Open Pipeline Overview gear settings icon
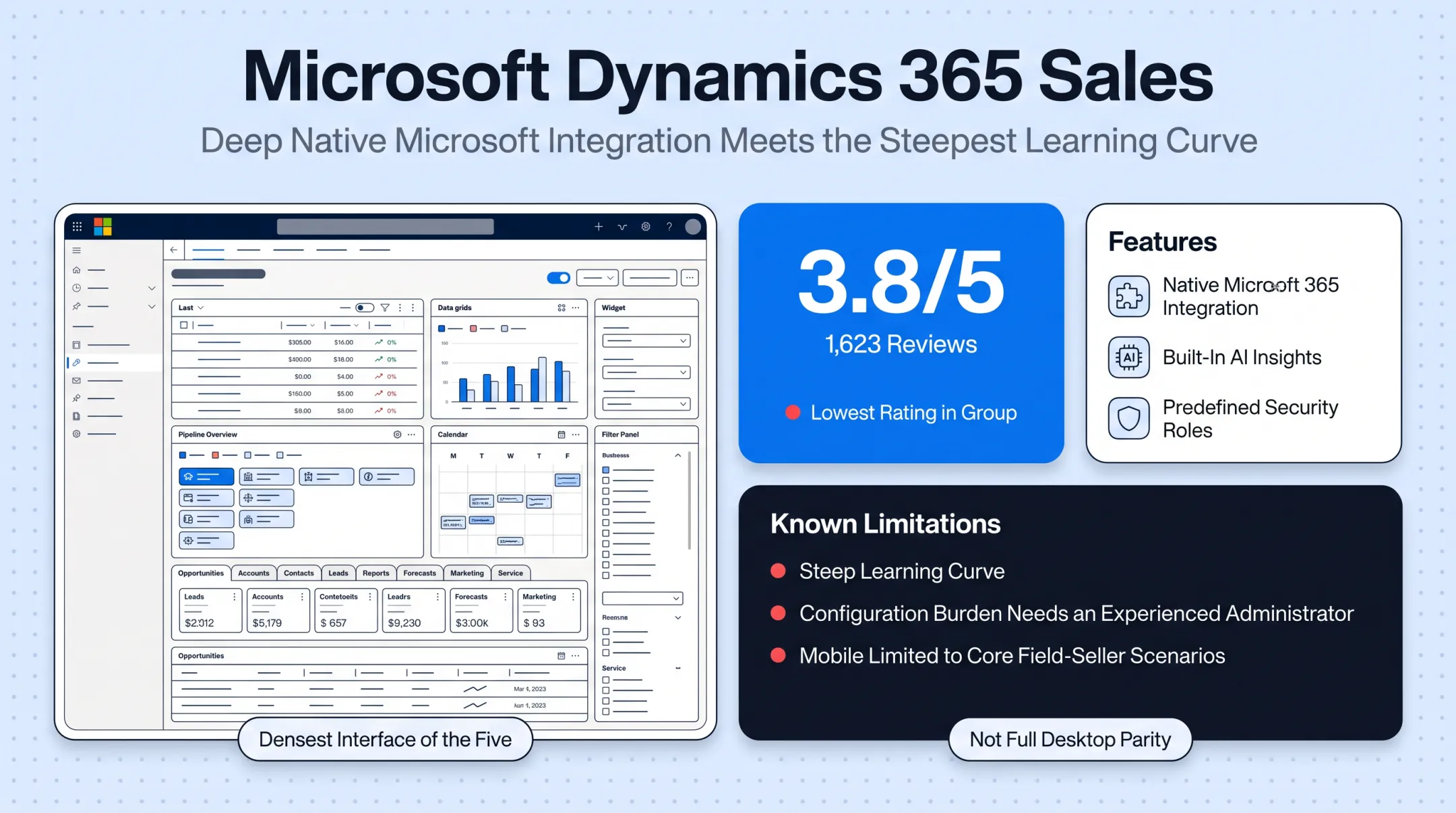Screen dimensions: 1456x813 pos(397,435)
